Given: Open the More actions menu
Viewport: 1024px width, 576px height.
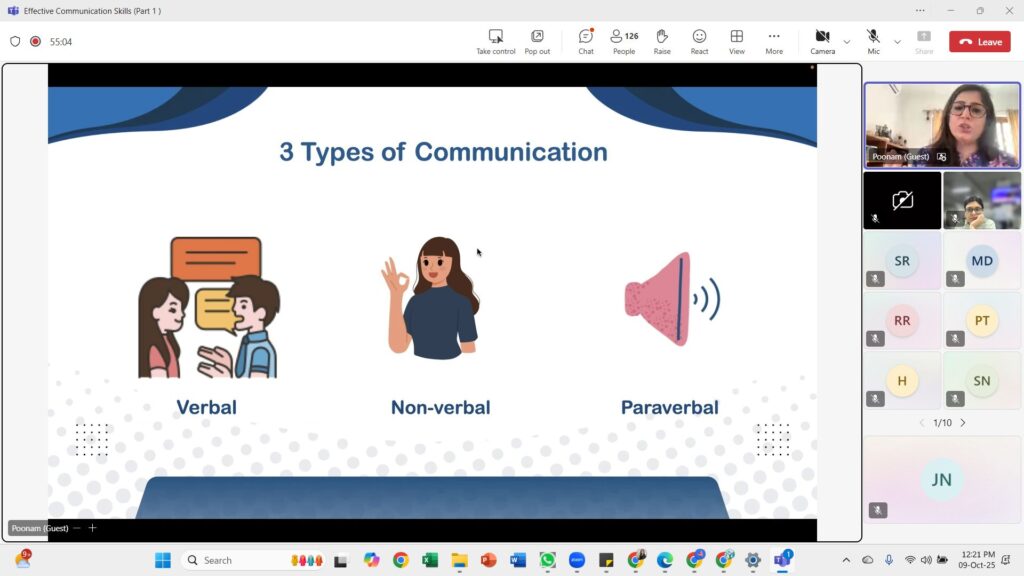Looking at the screenshot, I should pos(774,41).
